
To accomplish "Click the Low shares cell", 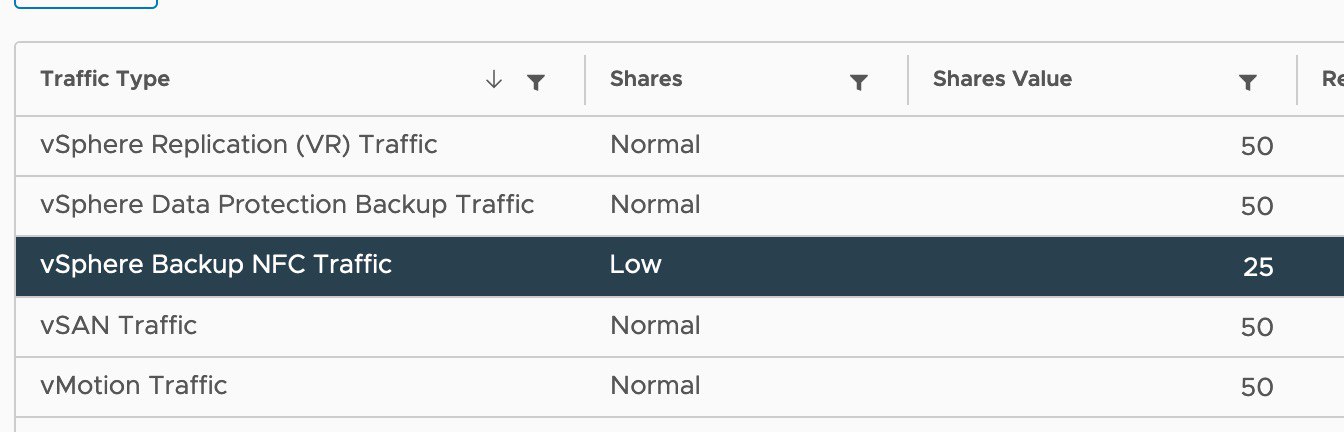I will (x=636, y=265).
